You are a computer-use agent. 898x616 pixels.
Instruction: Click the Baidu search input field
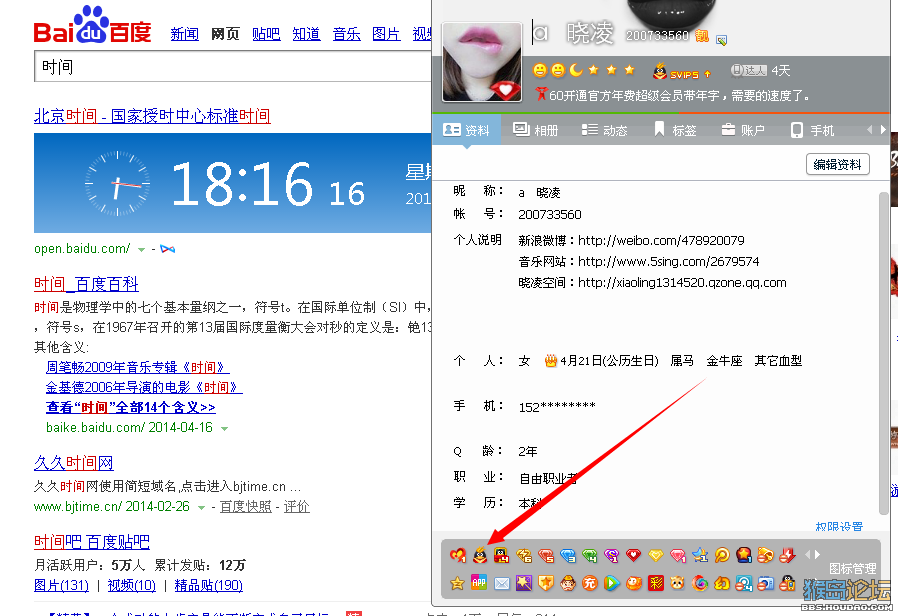(x=233, y=66)
